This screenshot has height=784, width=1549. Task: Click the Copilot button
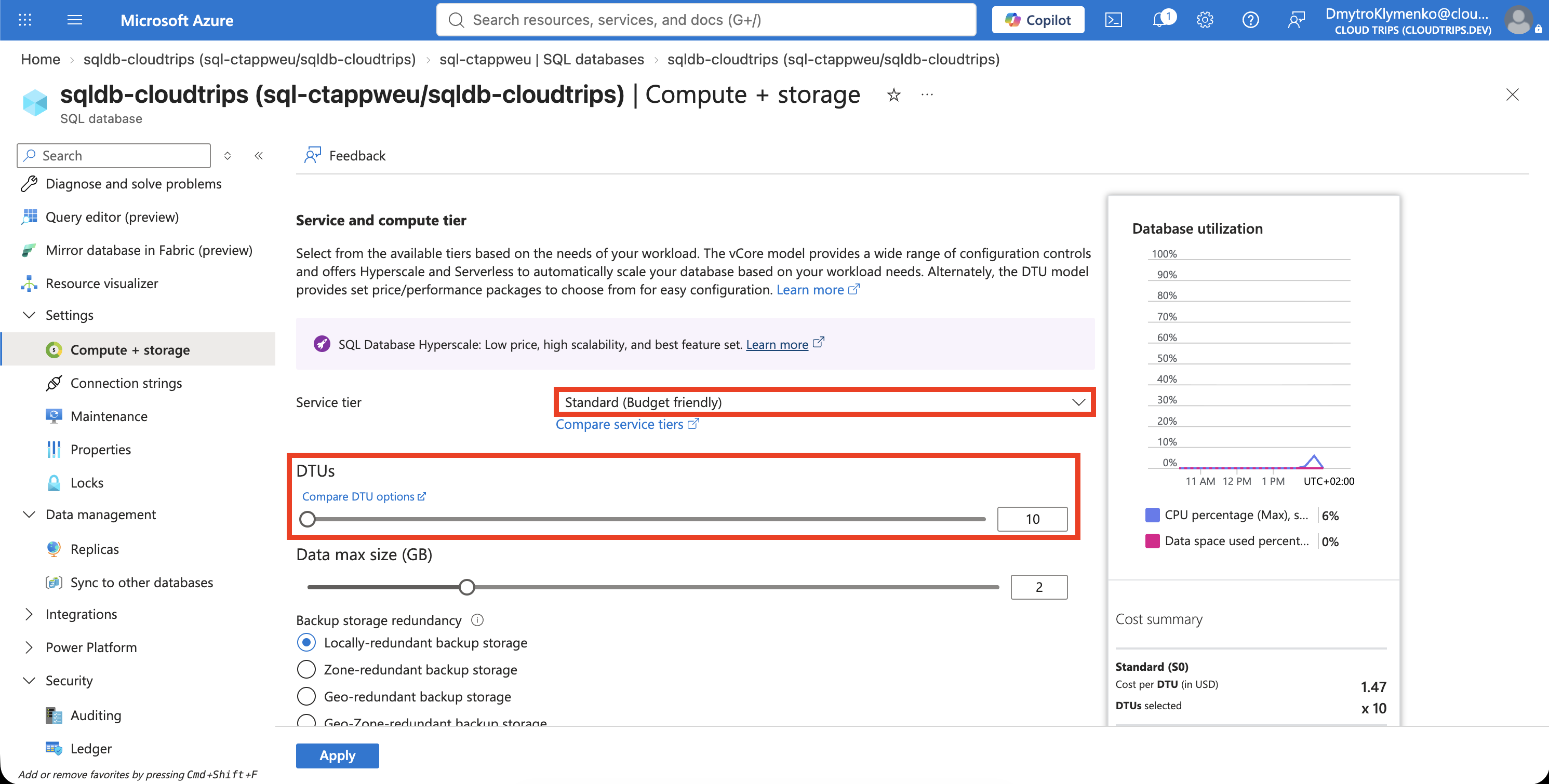coord(1038,20)
